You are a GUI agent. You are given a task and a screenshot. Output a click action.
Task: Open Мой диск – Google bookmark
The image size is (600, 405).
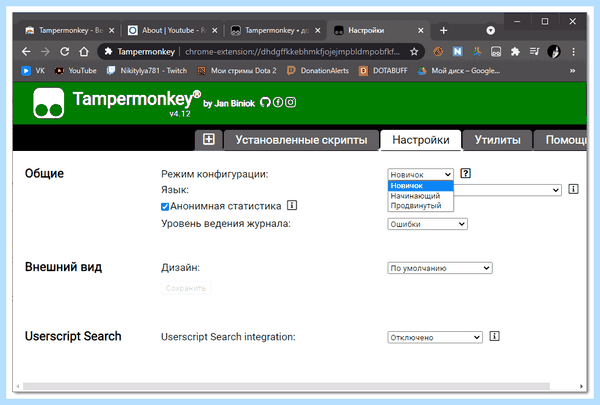click(459, 71)
